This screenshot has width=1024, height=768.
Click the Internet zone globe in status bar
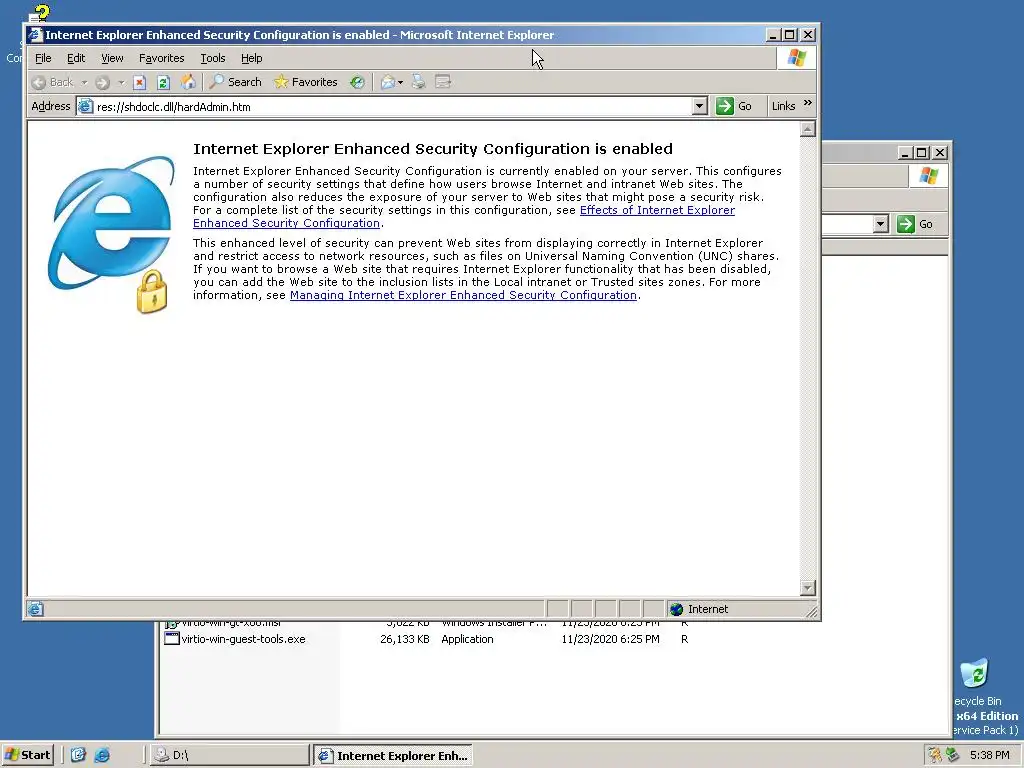(677, 609)
